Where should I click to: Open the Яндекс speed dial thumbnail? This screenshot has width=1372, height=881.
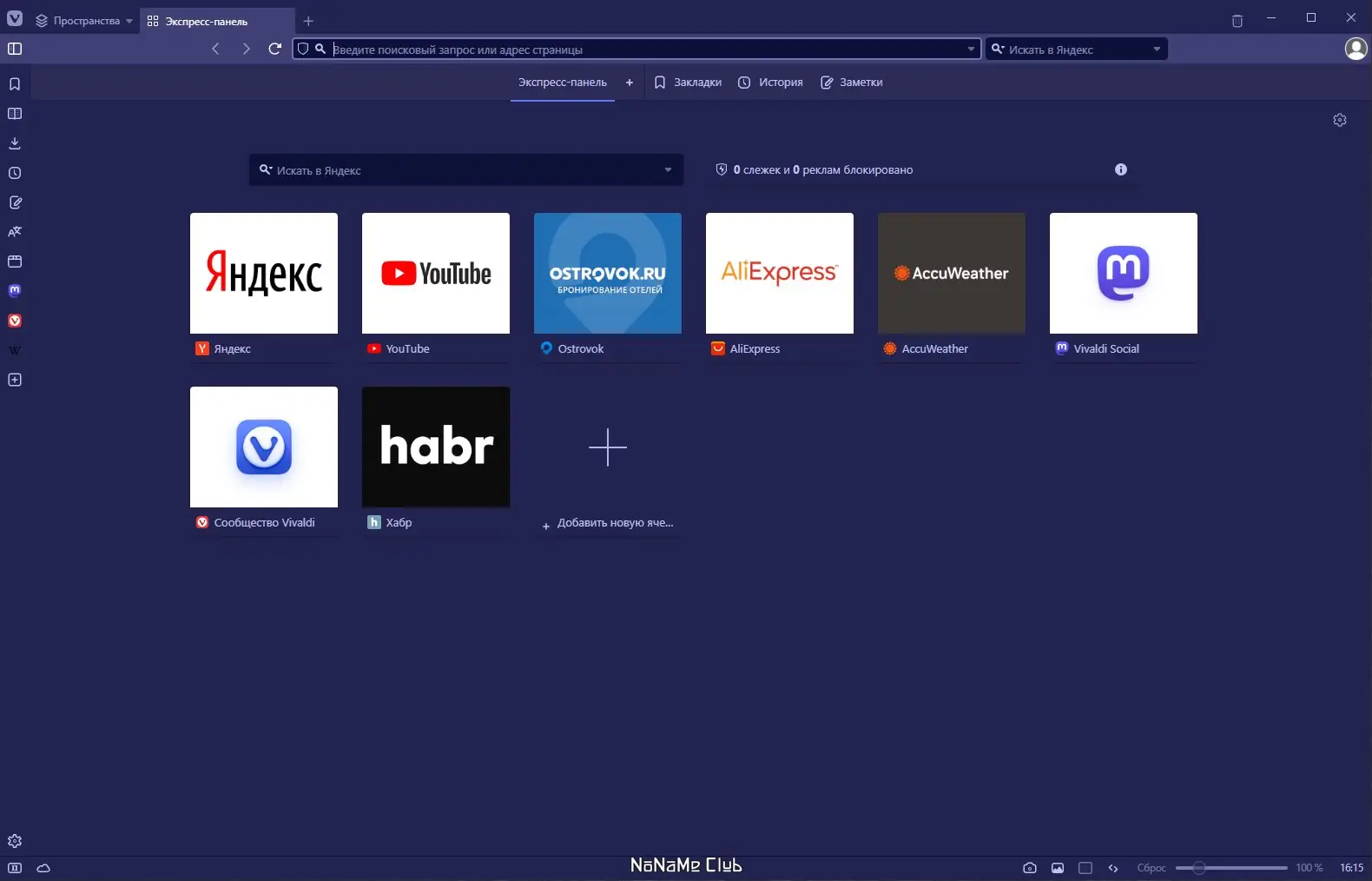264,273
